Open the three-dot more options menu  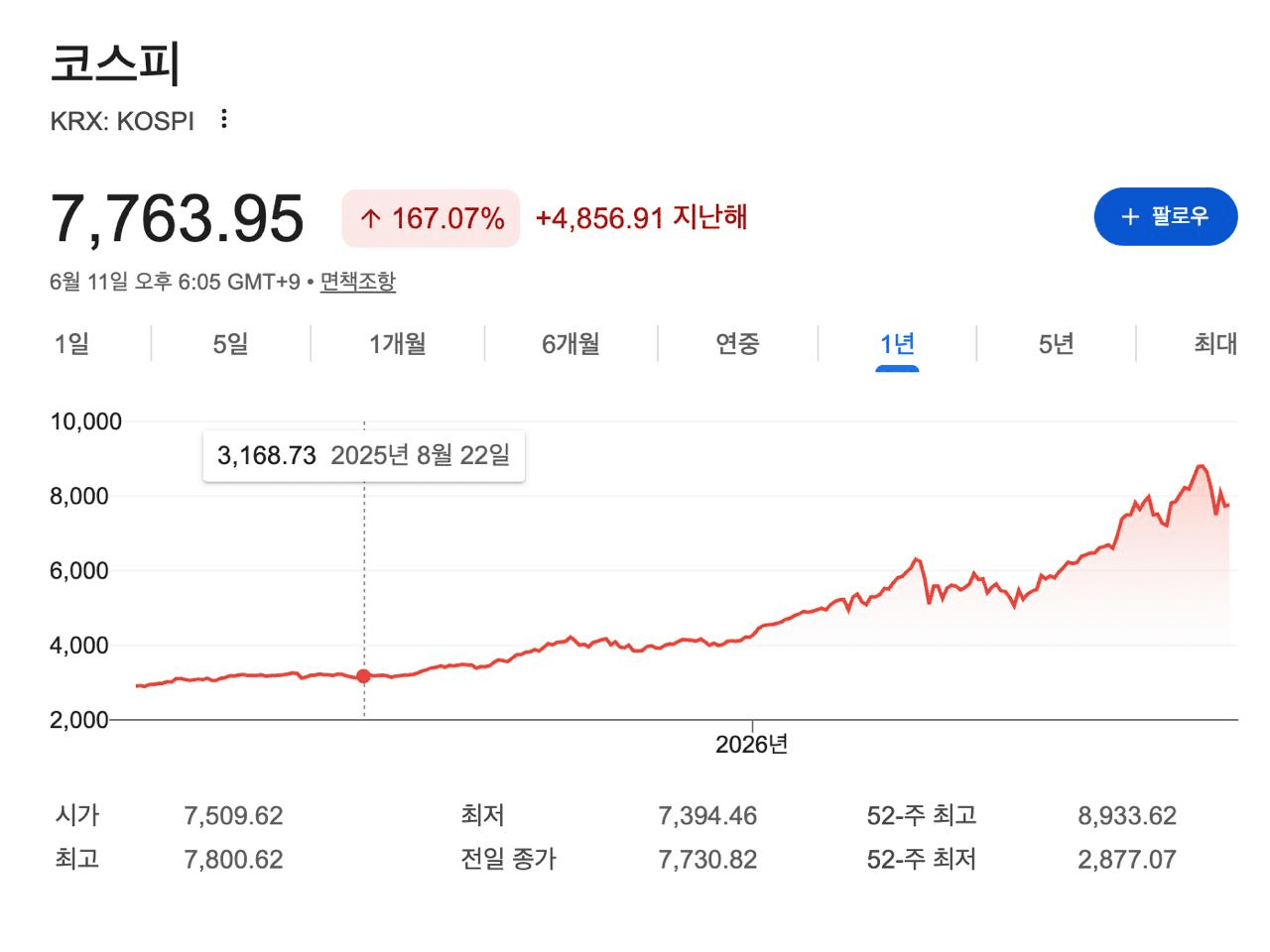pos(224,119)
